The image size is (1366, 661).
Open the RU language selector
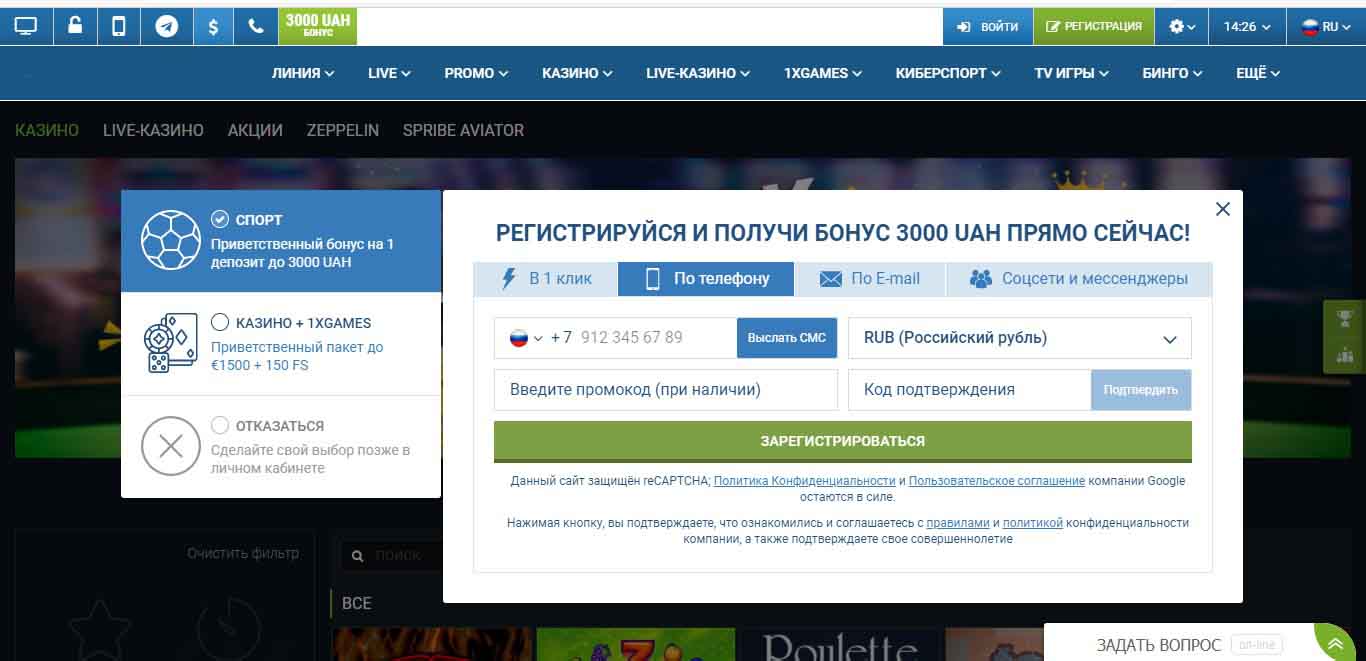(x=1326, y=27)
